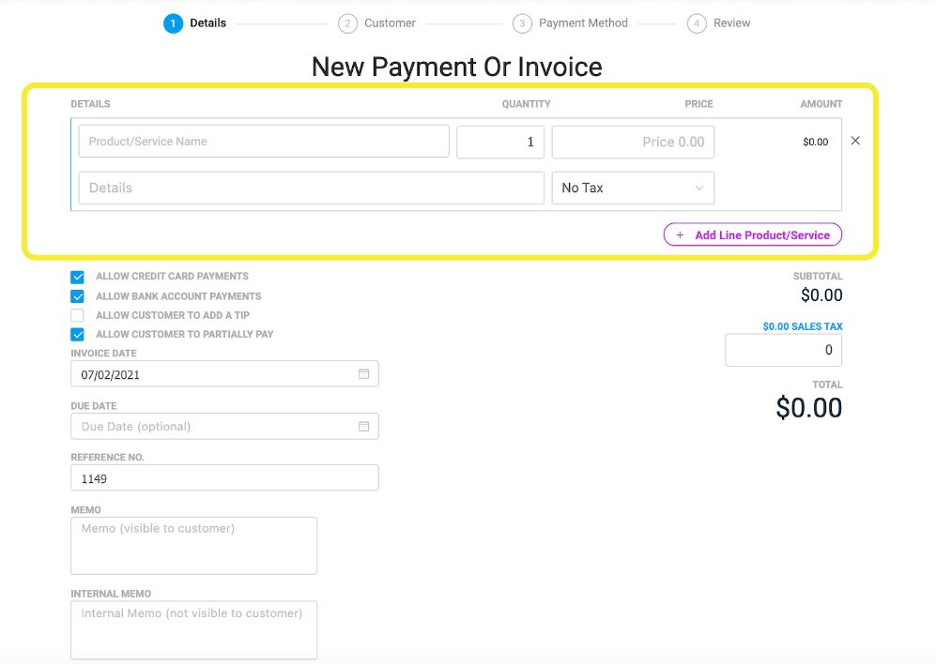936x664 pixels.
Task: Click the plus icon on Add Line button
Action: (x=680, y=235)
